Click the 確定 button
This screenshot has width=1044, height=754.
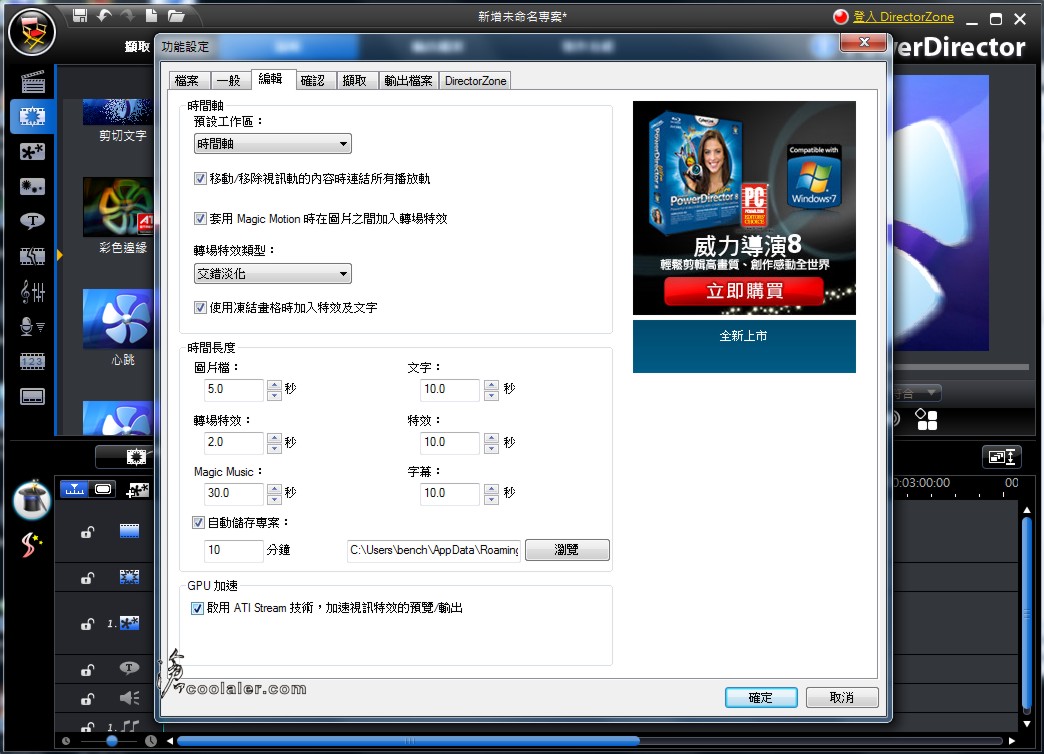click(760, 697)
